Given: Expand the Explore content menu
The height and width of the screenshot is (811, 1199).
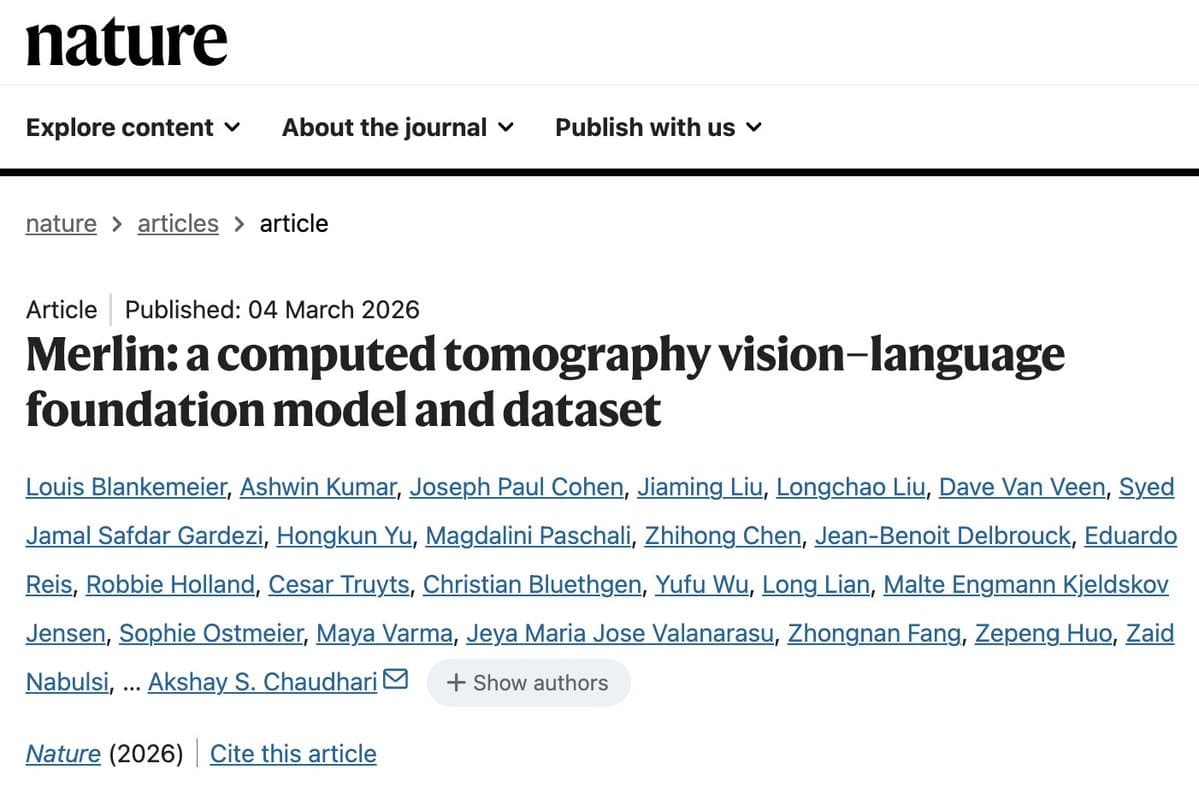Looking at the screenshot, I should point(133,128).
